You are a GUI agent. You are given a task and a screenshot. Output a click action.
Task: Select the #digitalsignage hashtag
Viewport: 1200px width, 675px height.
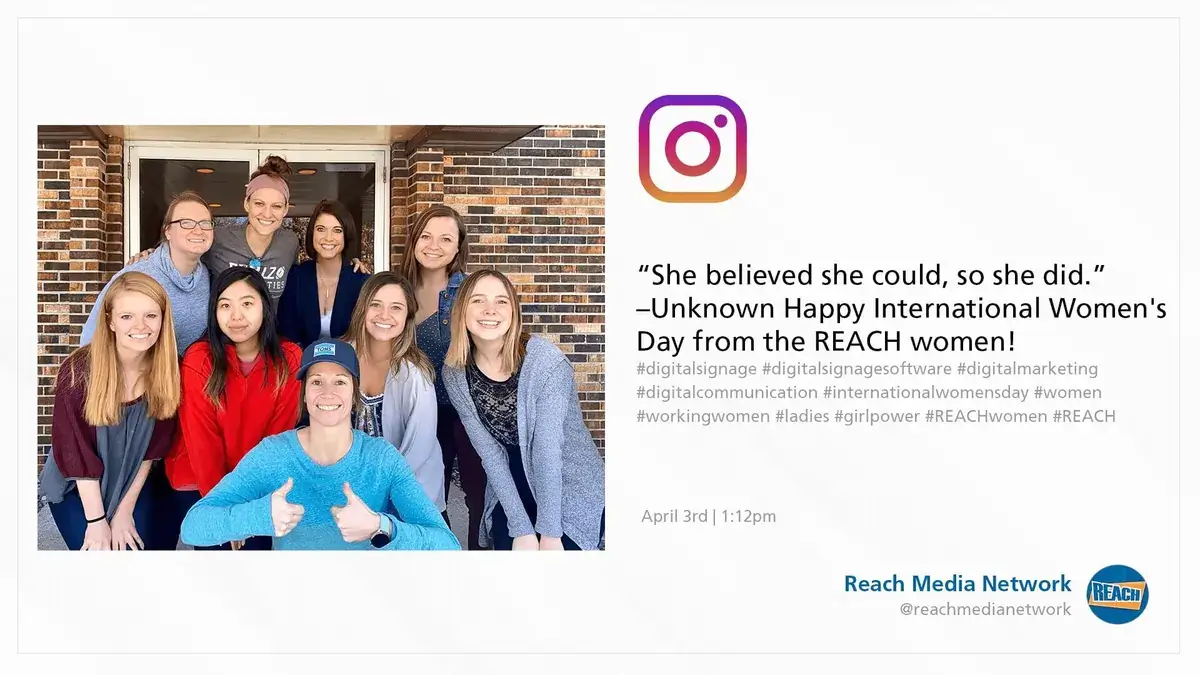696,369
